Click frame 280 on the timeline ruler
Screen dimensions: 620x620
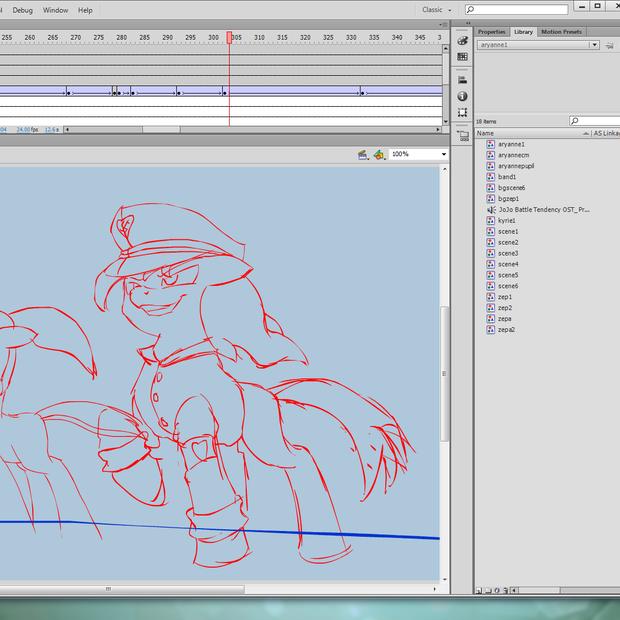coord(121,37)
